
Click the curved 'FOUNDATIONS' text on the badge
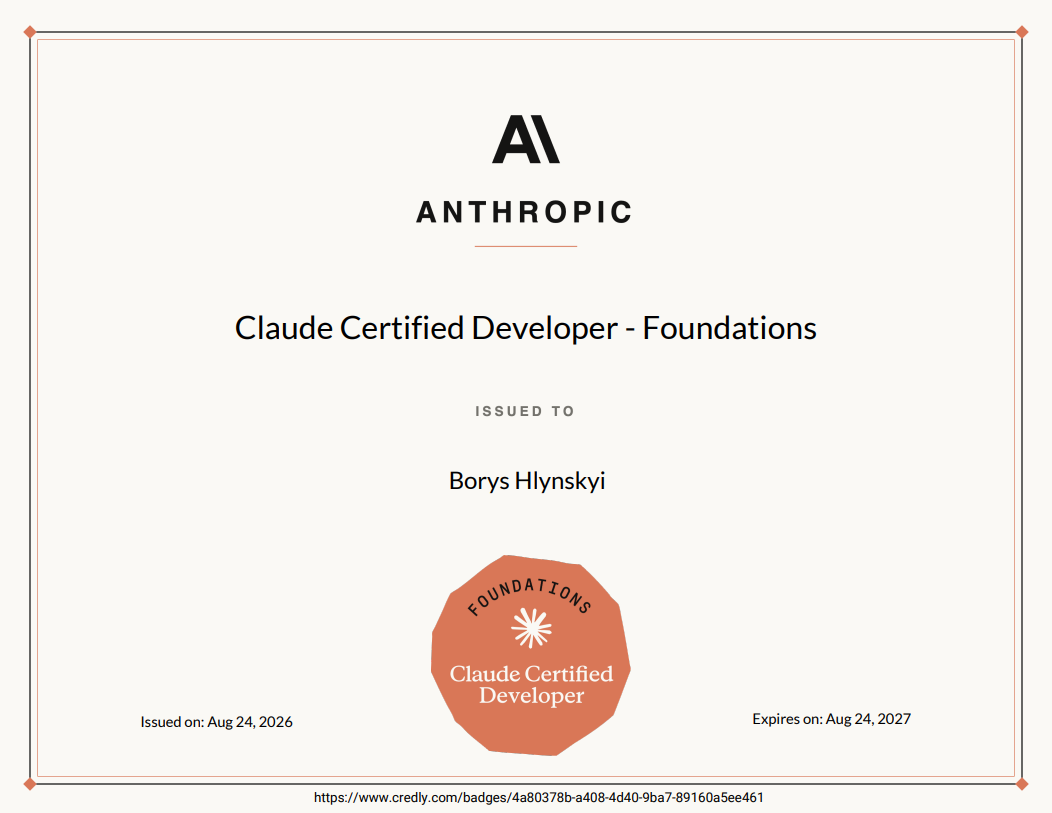pos(529,596)
